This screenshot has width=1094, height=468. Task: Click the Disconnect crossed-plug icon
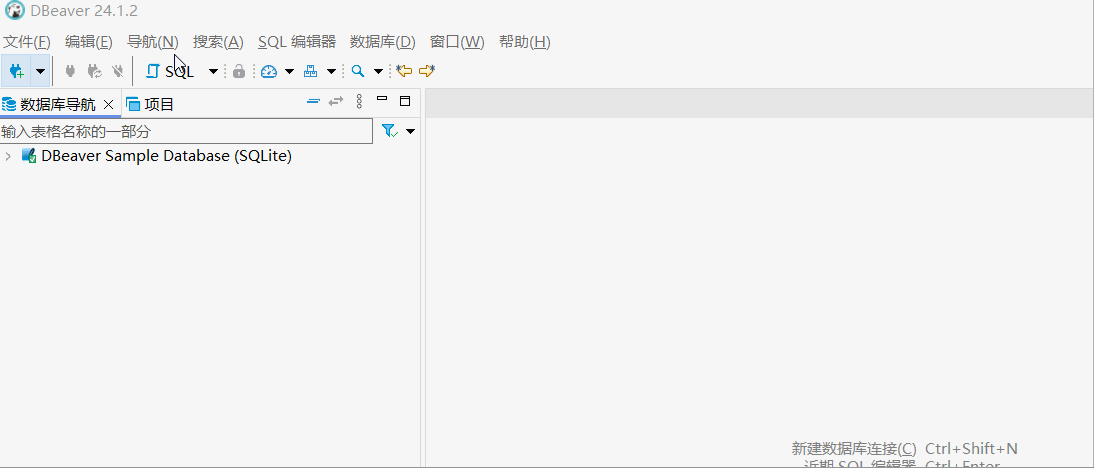tap(118, 71)
